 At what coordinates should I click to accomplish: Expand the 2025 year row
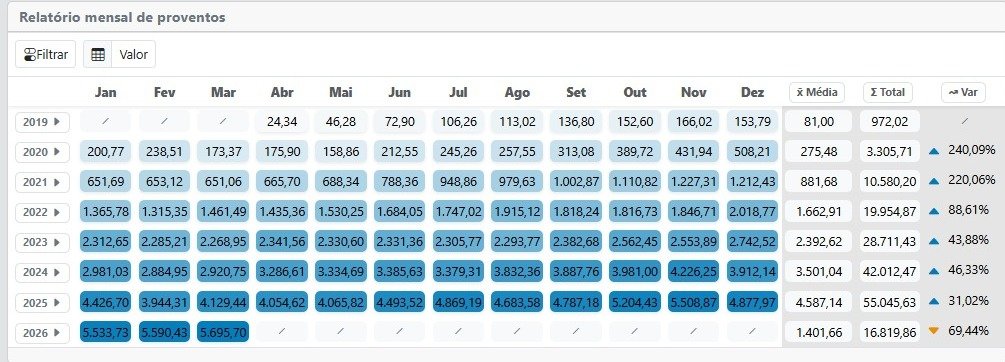42,302
